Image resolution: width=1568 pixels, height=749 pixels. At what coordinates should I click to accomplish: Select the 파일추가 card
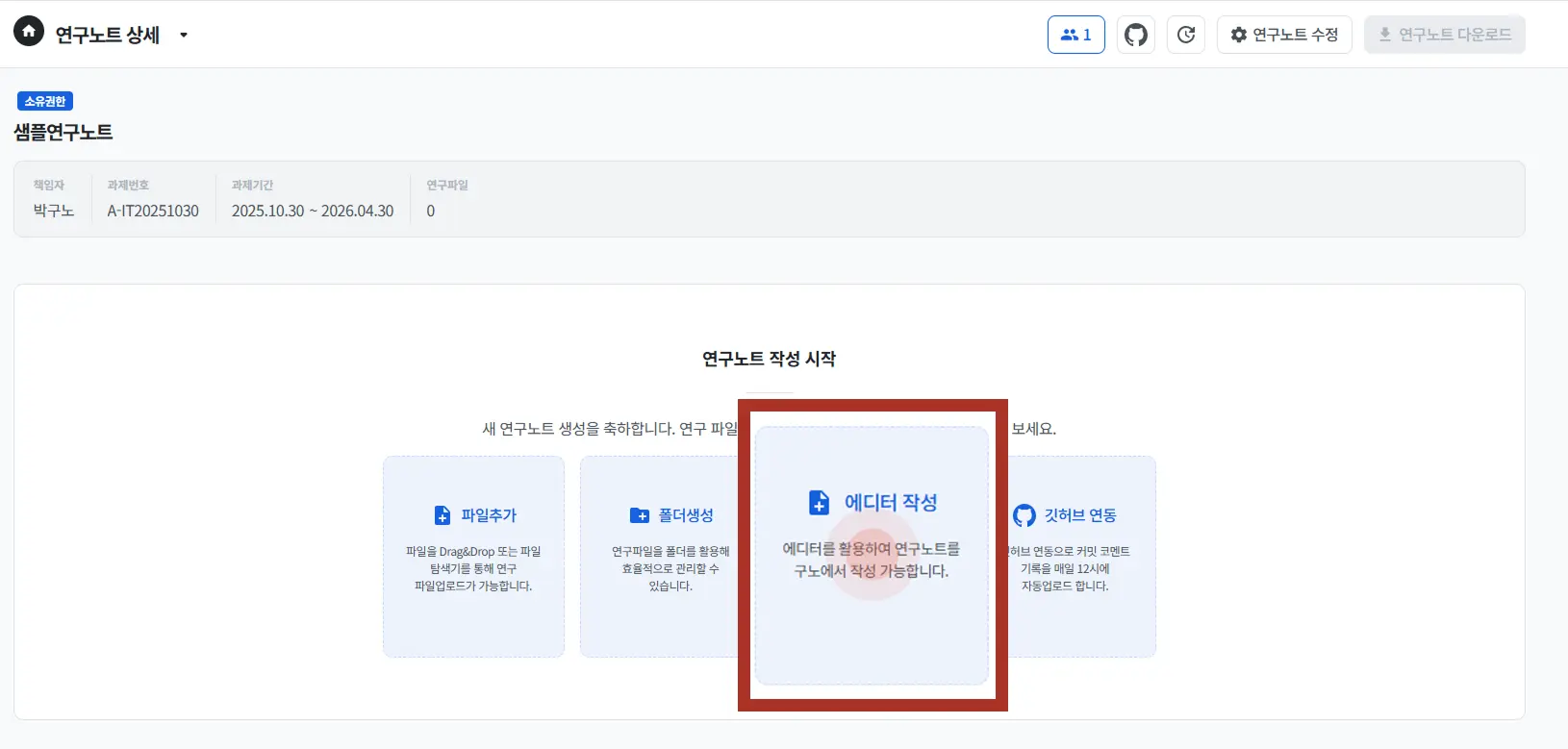click(x=473, y=557)
